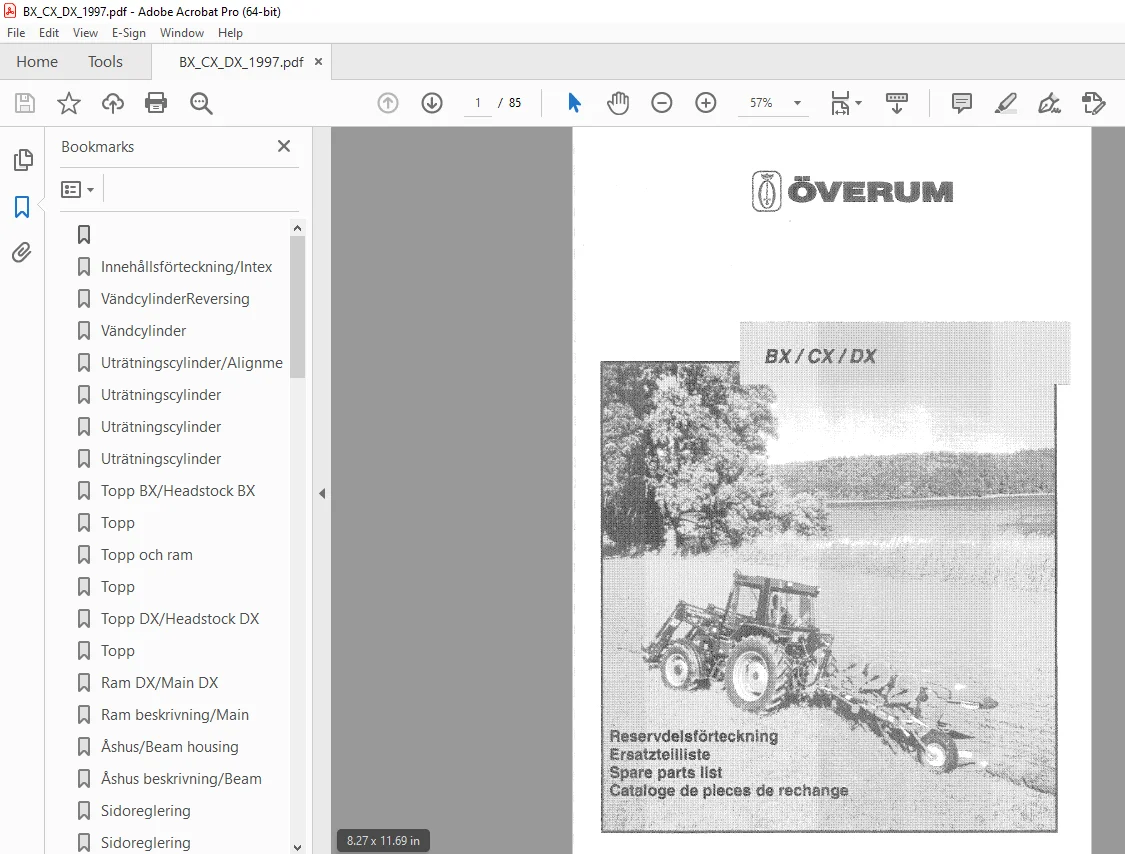Toggle the Bookmarks panel icon
1125x854 pixels.
pos(22,207)
